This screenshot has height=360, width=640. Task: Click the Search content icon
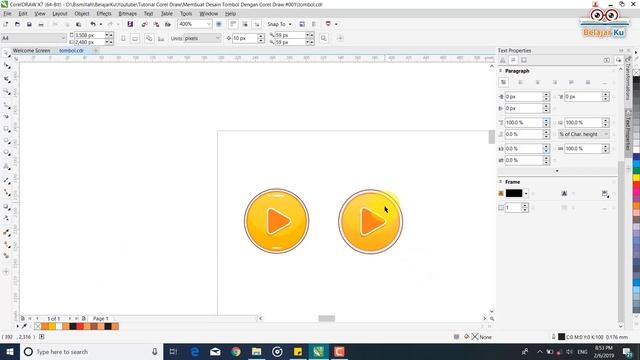pyautogui.click(x=130, y=24)
